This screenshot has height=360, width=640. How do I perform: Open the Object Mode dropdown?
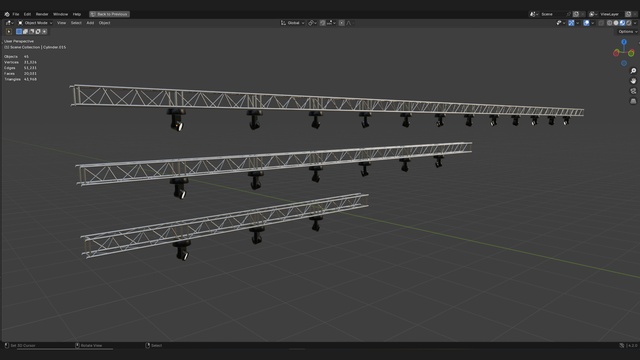[x=35, y=23]
